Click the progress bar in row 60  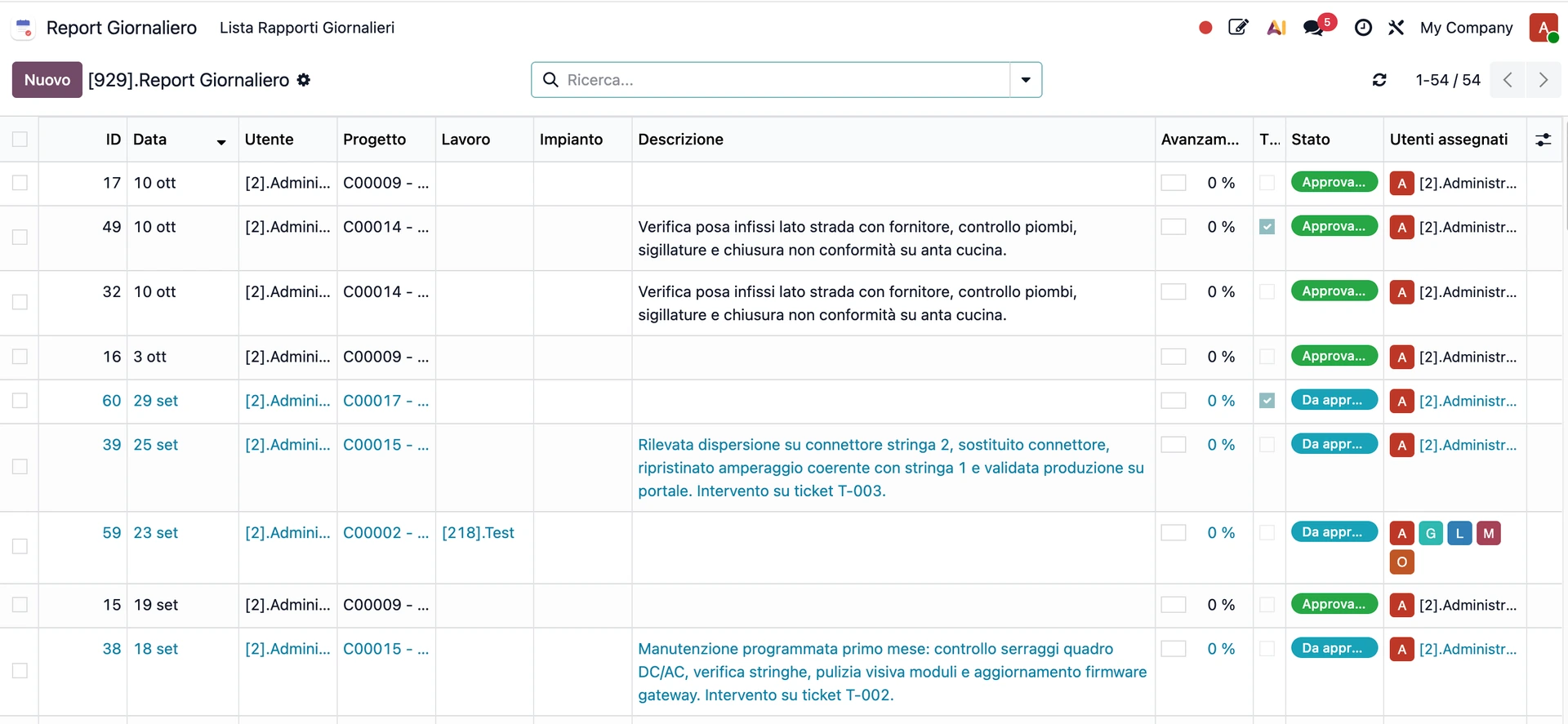tap(1174, 401)
